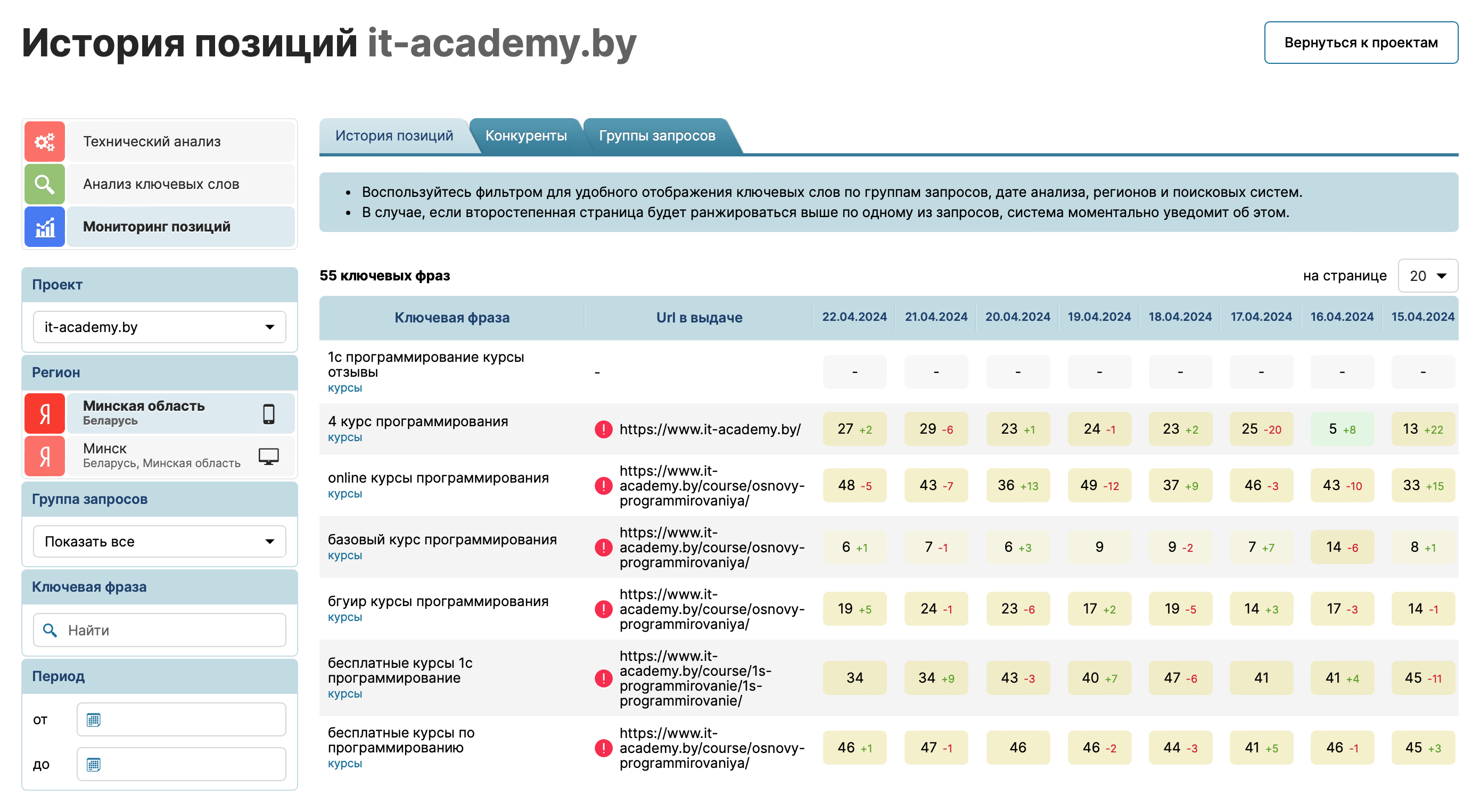Click the 'курсы' link under online курсы программирования
This screenshot has height=812, width=1480.
pos(345,493)
